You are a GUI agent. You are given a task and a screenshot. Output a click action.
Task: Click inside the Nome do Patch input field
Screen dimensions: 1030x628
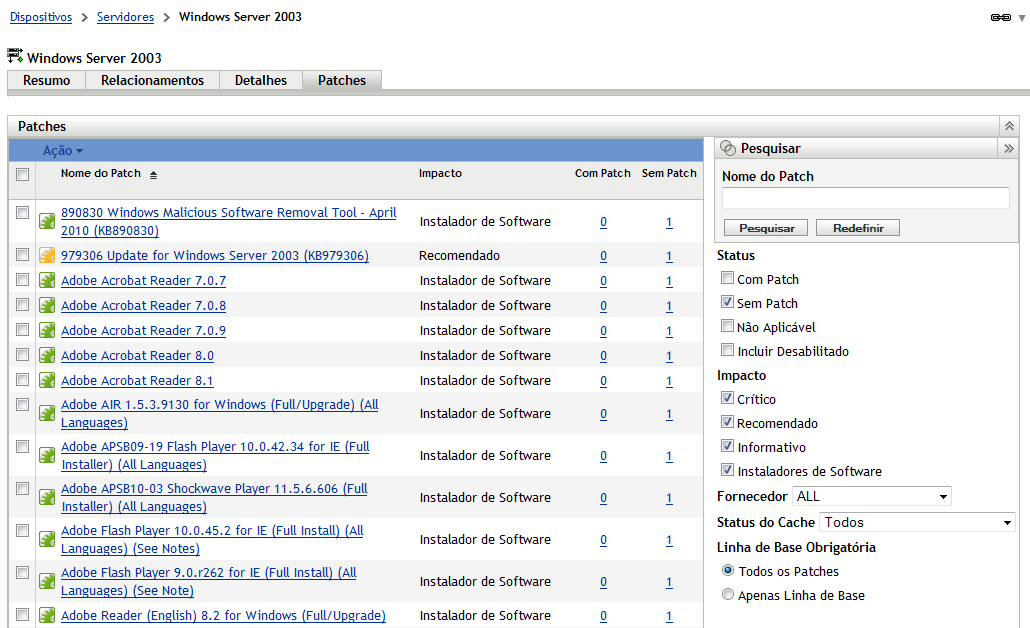pos(864,197)
